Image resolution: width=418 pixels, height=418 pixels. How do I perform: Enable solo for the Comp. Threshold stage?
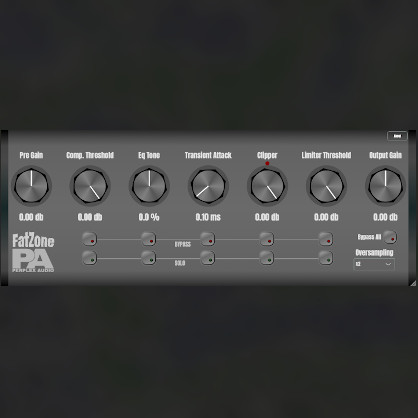coord(89,258)
